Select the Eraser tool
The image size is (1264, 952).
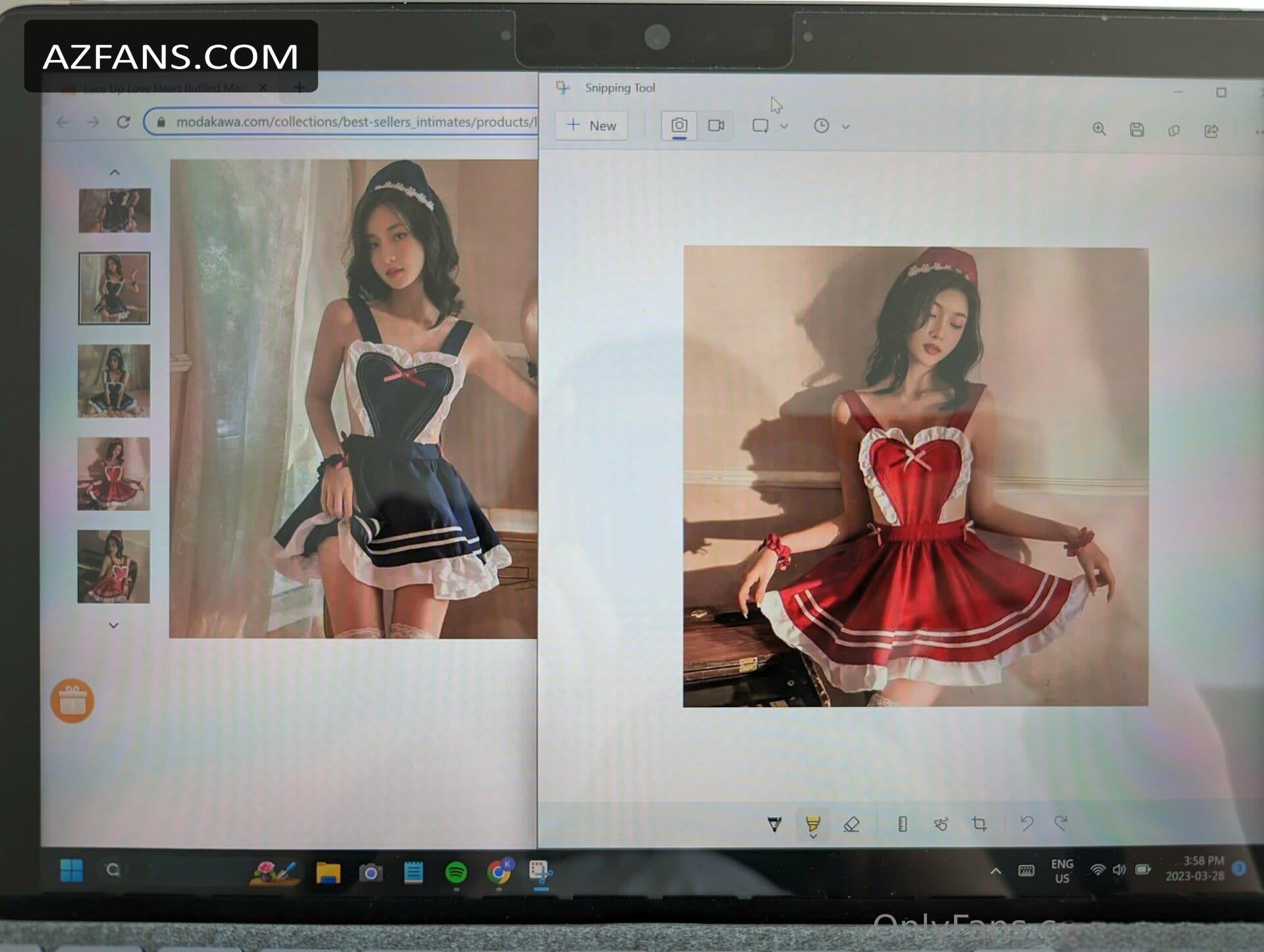click(x=851, y=824)
